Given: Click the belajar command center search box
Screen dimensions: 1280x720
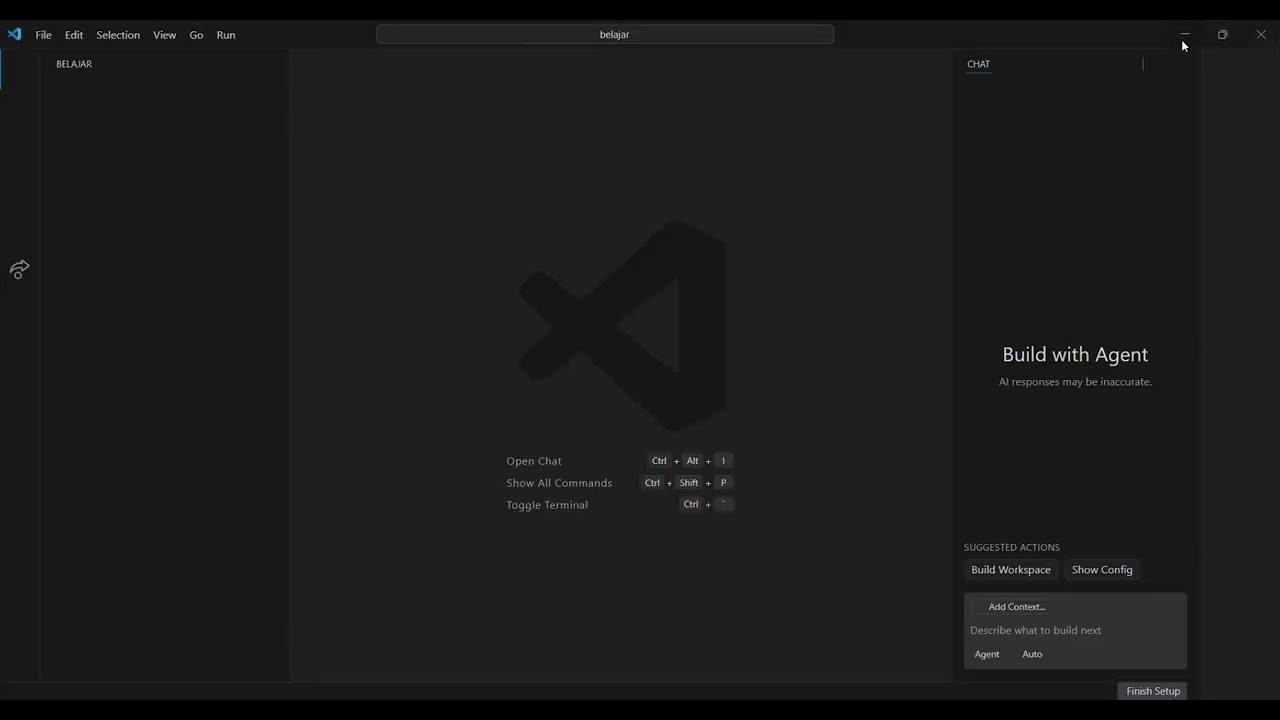Looking at the screenshot, I should (605, 34).
